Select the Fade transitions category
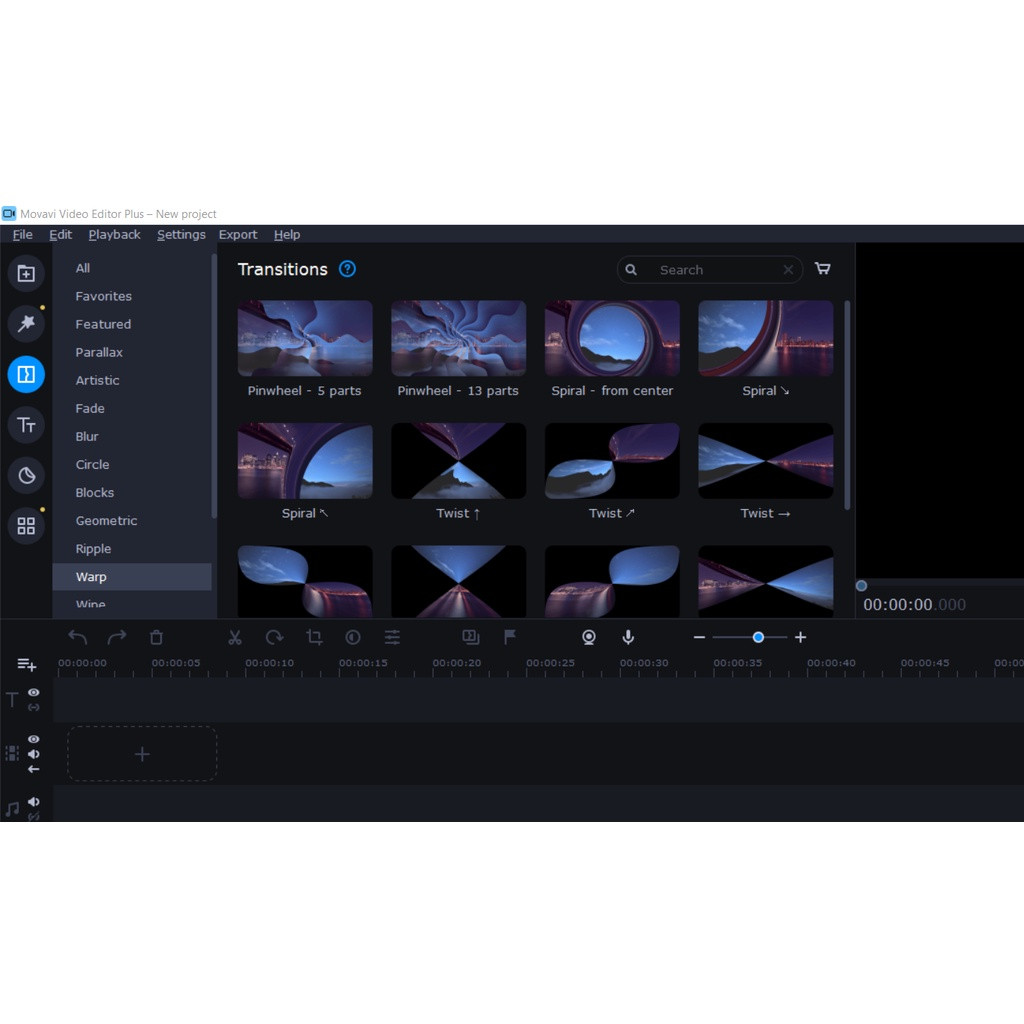 coord(90,408)
